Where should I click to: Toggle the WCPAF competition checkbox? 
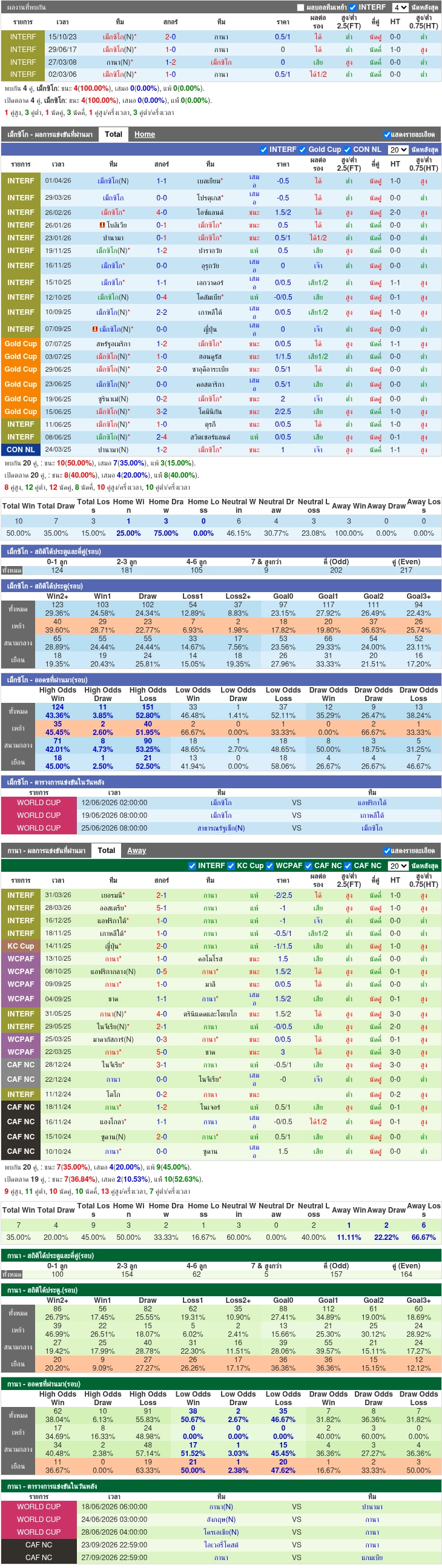coord(269,866)
